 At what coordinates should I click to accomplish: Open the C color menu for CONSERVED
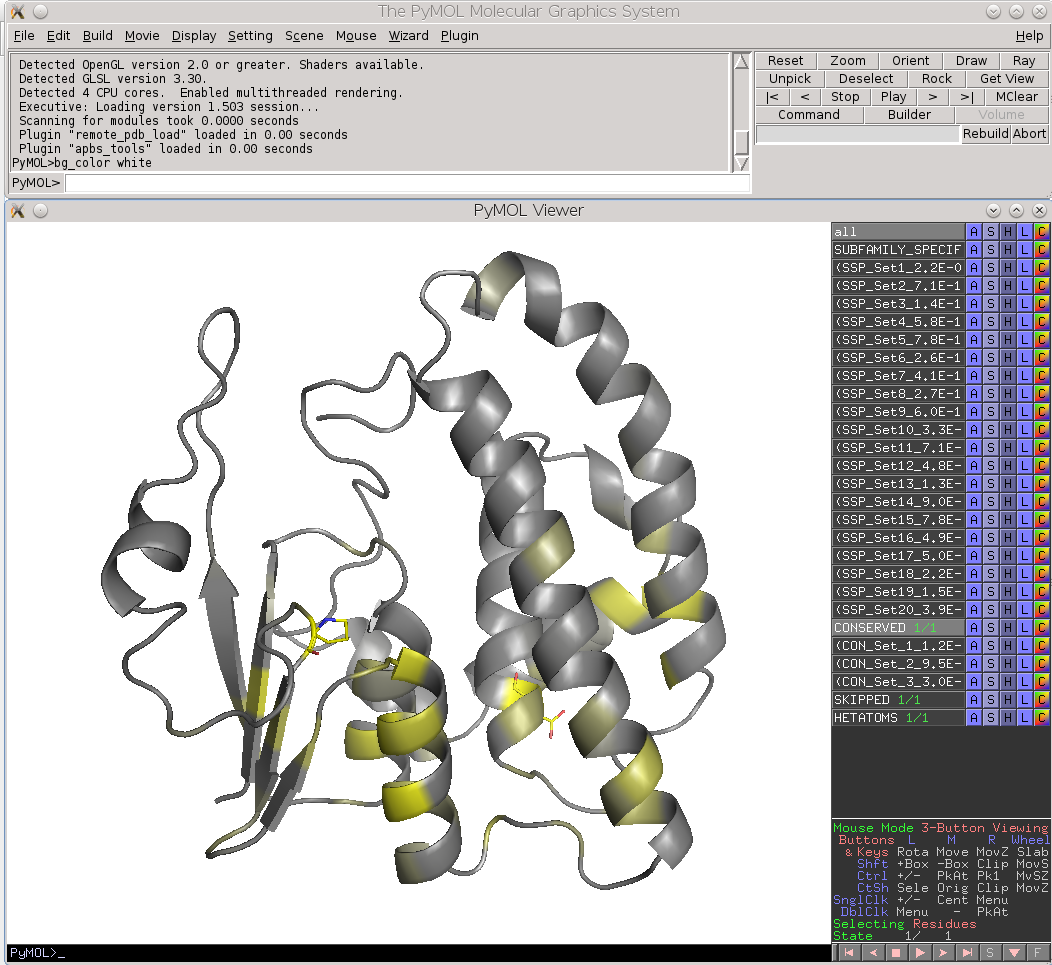[1041, 627]
